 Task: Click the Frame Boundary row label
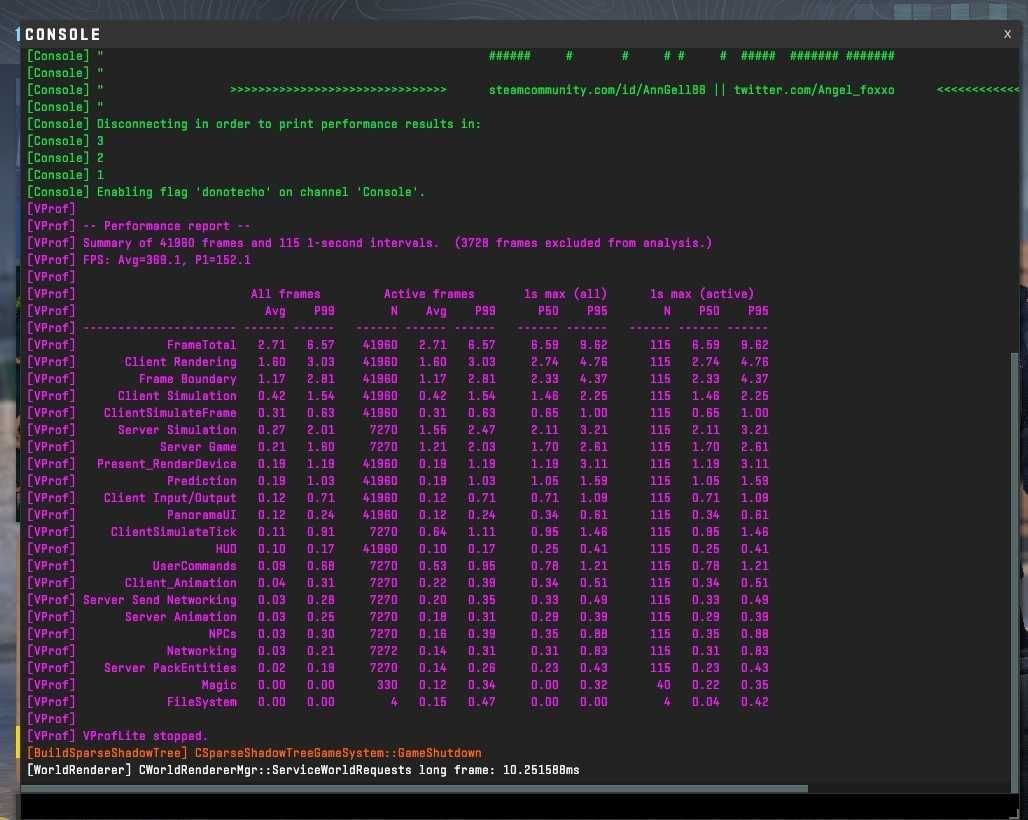188,379
